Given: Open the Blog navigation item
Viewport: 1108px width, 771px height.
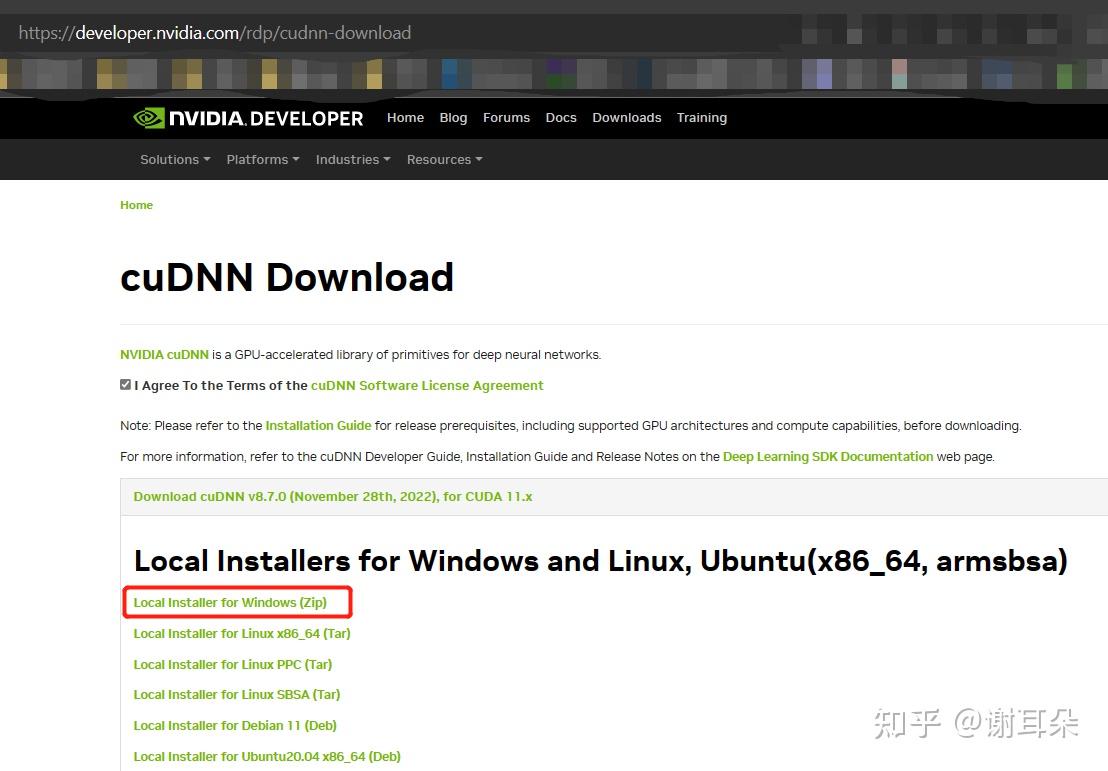Looking at the screenshot, I should tap(453, 118).
